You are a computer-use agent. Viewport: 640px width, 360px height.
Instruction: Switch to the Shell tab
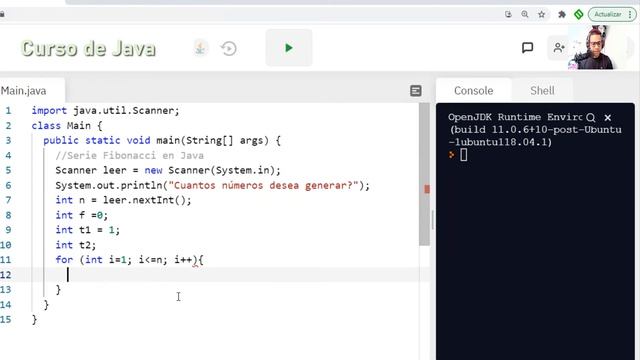pos(542,91)
